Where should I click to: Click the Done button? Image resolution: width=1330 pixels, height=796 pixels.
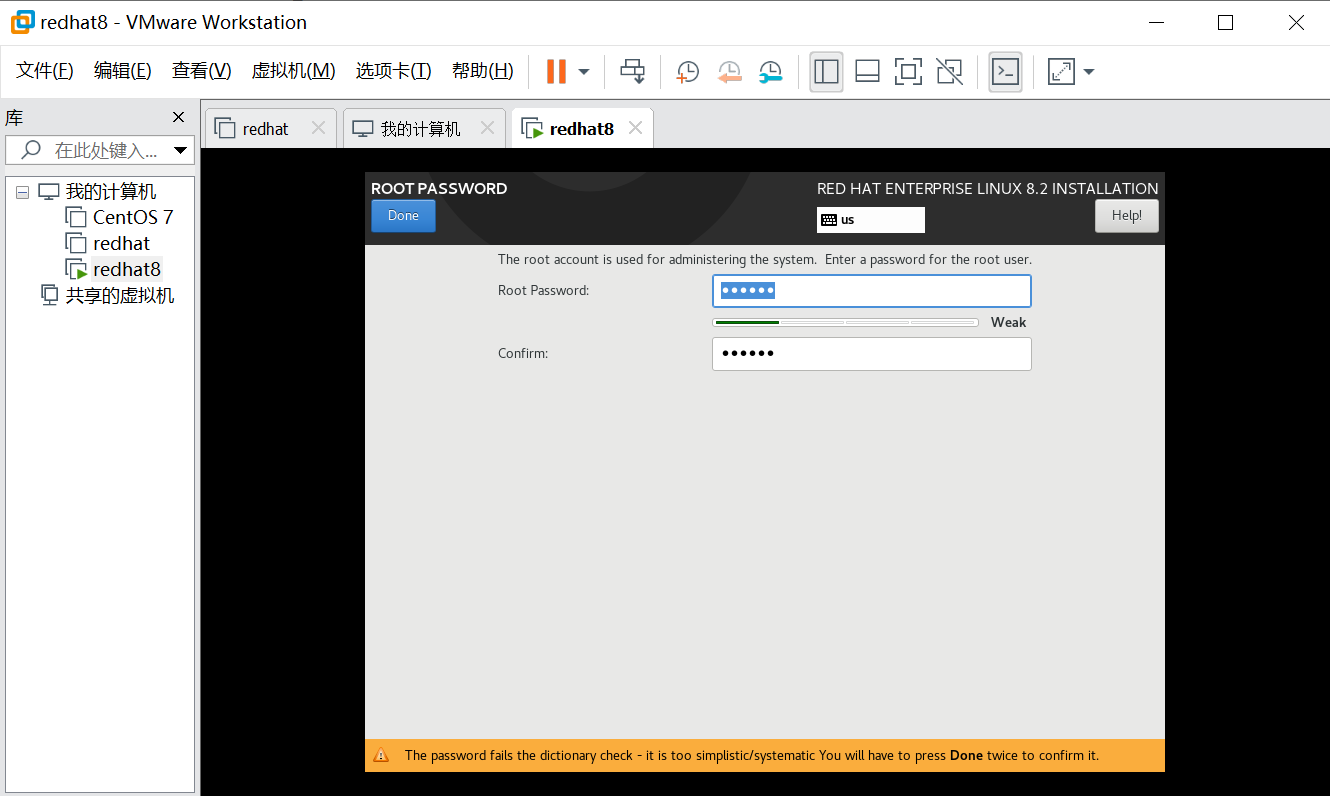[x=403, y=216]
